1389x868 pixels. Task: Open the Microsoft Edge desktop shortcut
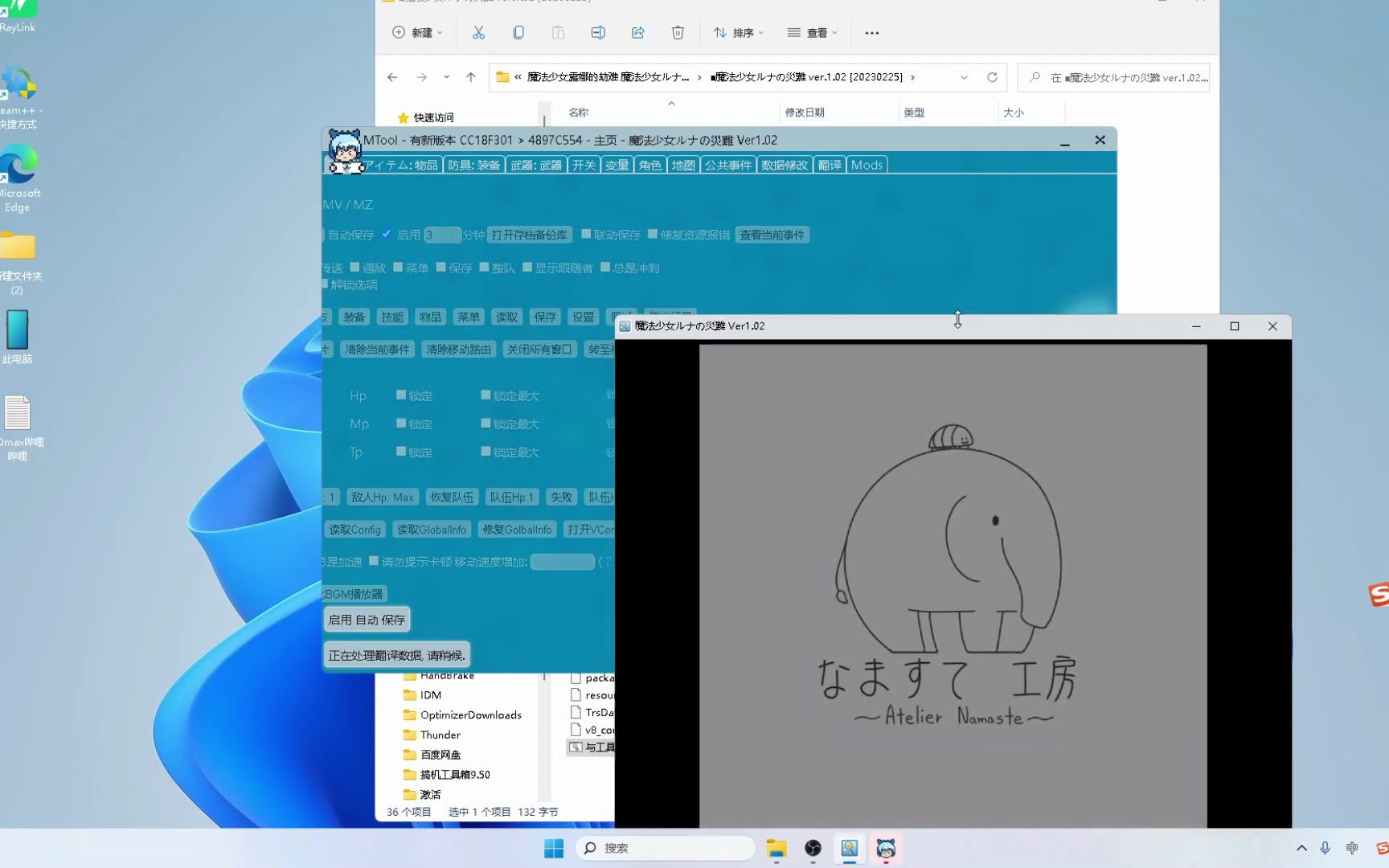pyautogui.click(x=18, y=178)
